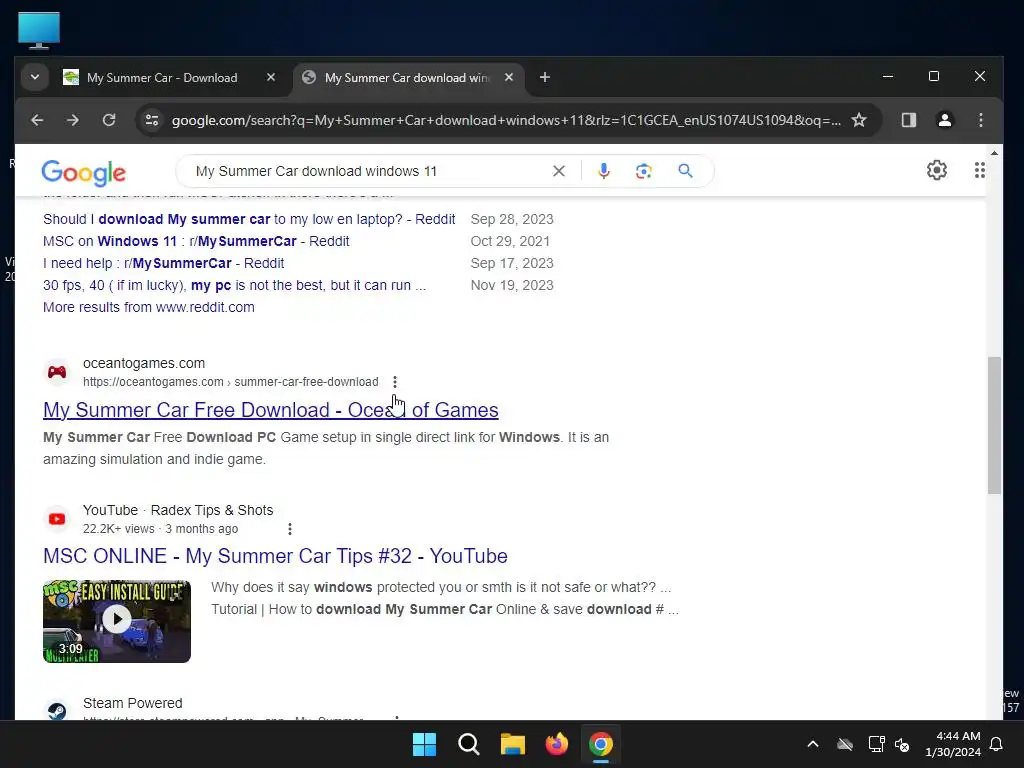Open more options for YouTube result
The height and width of the screenshot is (768, 1024).
tap(289, 529)
